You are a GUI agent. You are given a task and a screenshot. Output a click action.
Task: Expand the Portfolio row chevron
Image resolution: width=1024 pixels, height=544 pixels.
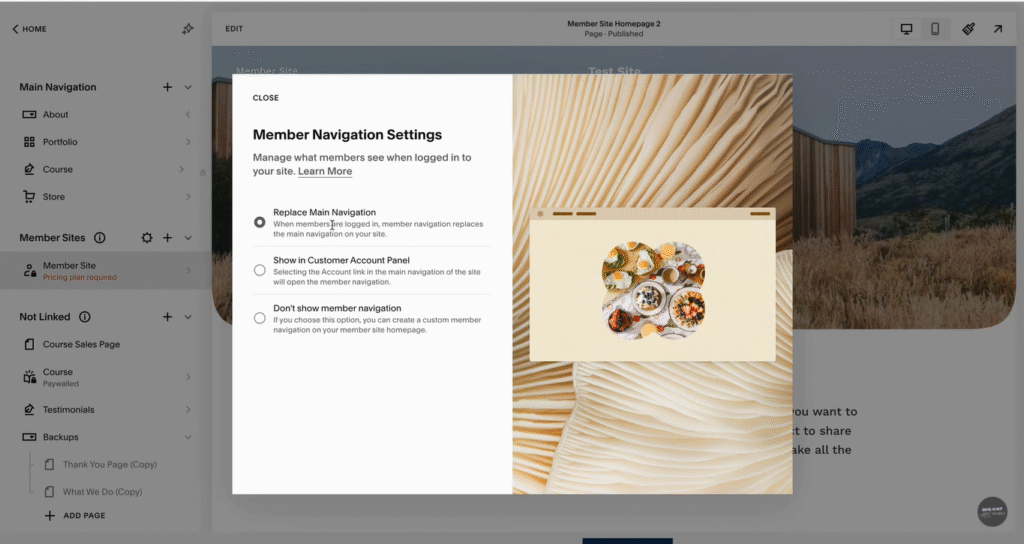tap(188, 142)
